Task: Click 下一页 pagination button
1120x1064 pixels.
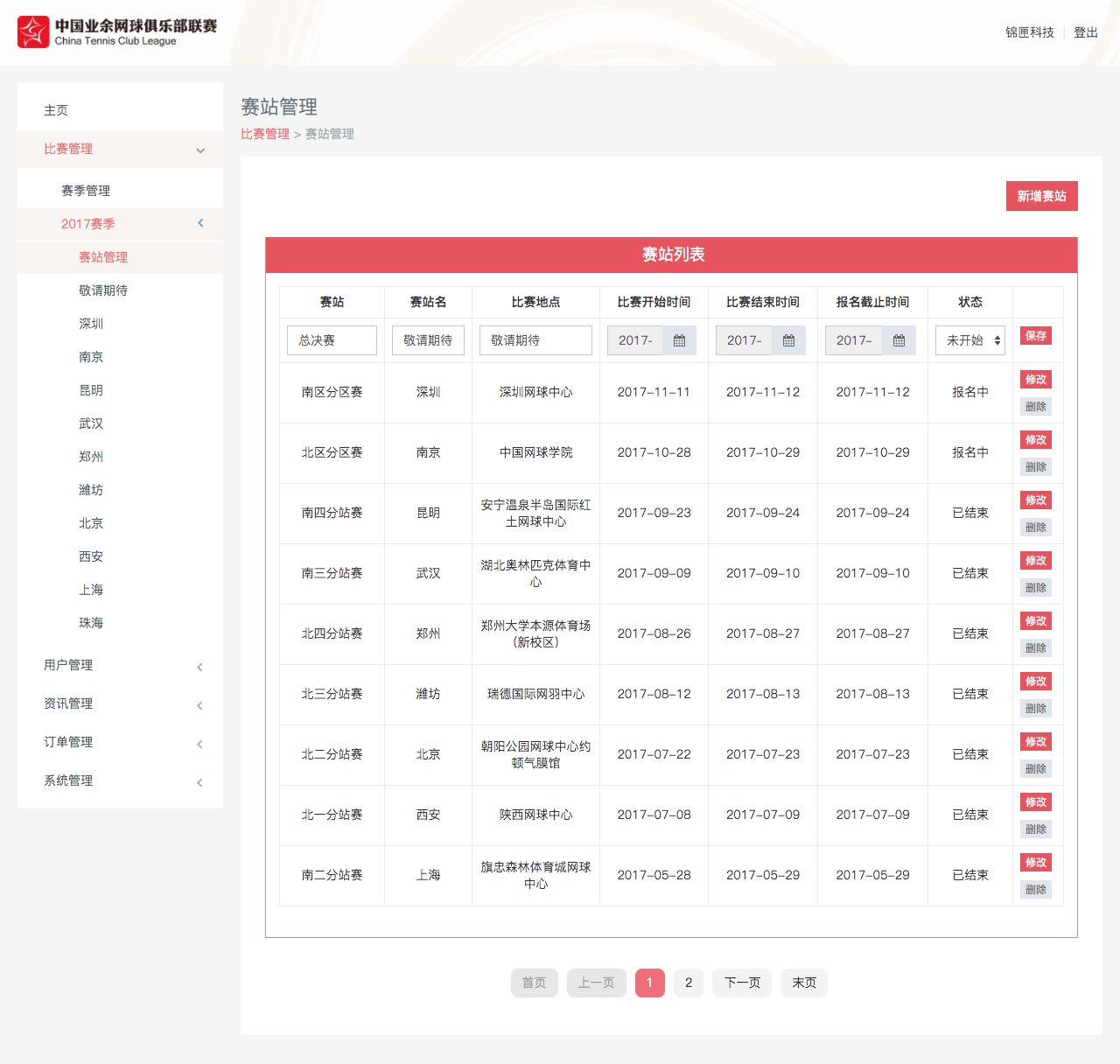Action: 742,983
